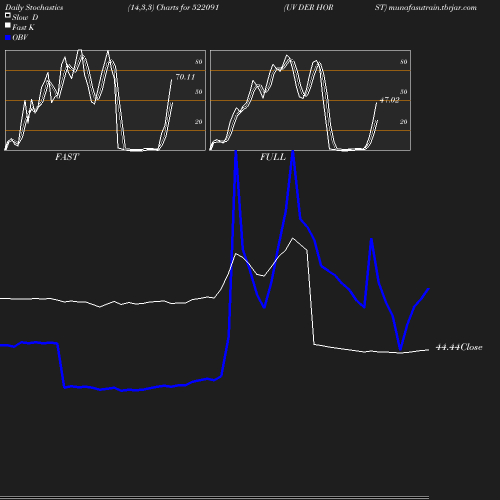The width and height of the screenshot is (500, 500).
Task: Select the 'Daily Stochastics' title text
Action: point(34,8)
